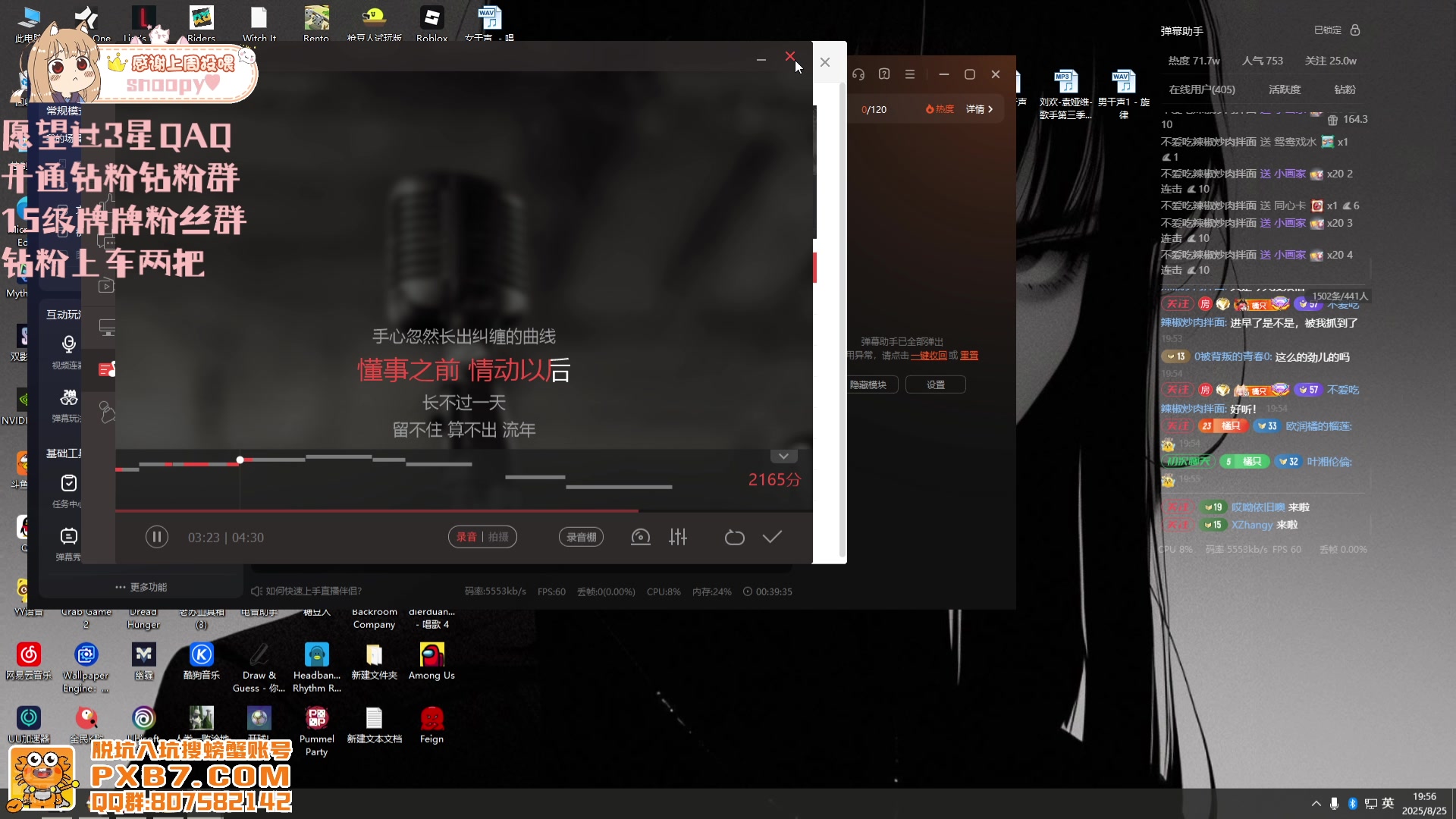
Task: Click the 2165分 score display
Action: [774, 479]
